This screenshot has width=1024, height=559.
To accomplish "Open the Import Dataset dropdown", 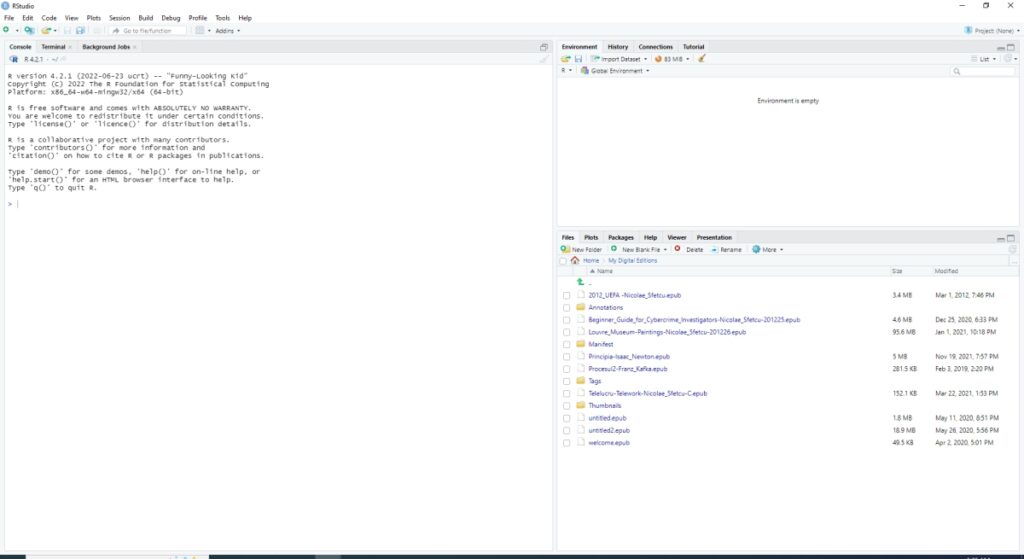I will pos(618,59).
